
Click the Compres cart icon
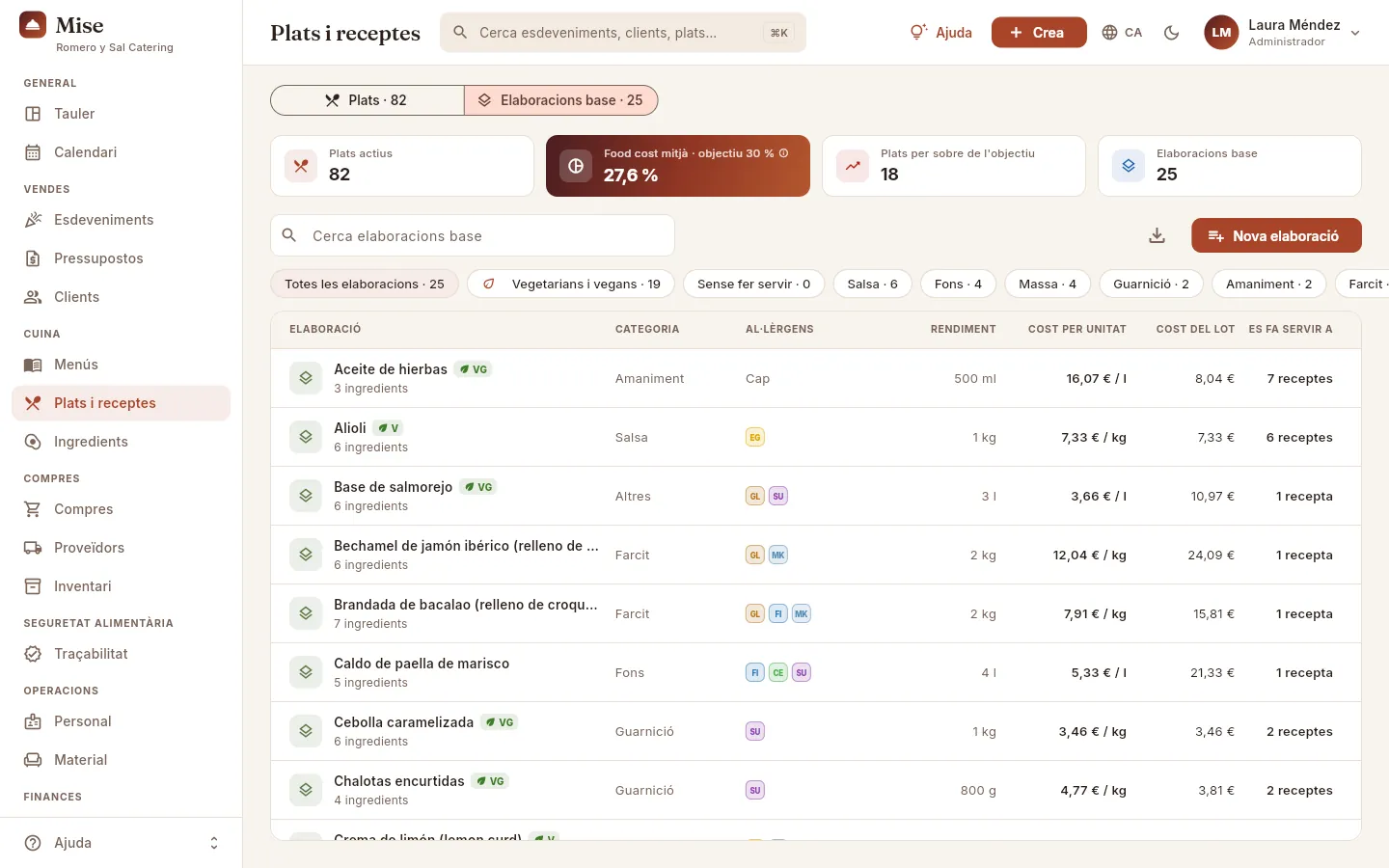[x=33, y=509]
